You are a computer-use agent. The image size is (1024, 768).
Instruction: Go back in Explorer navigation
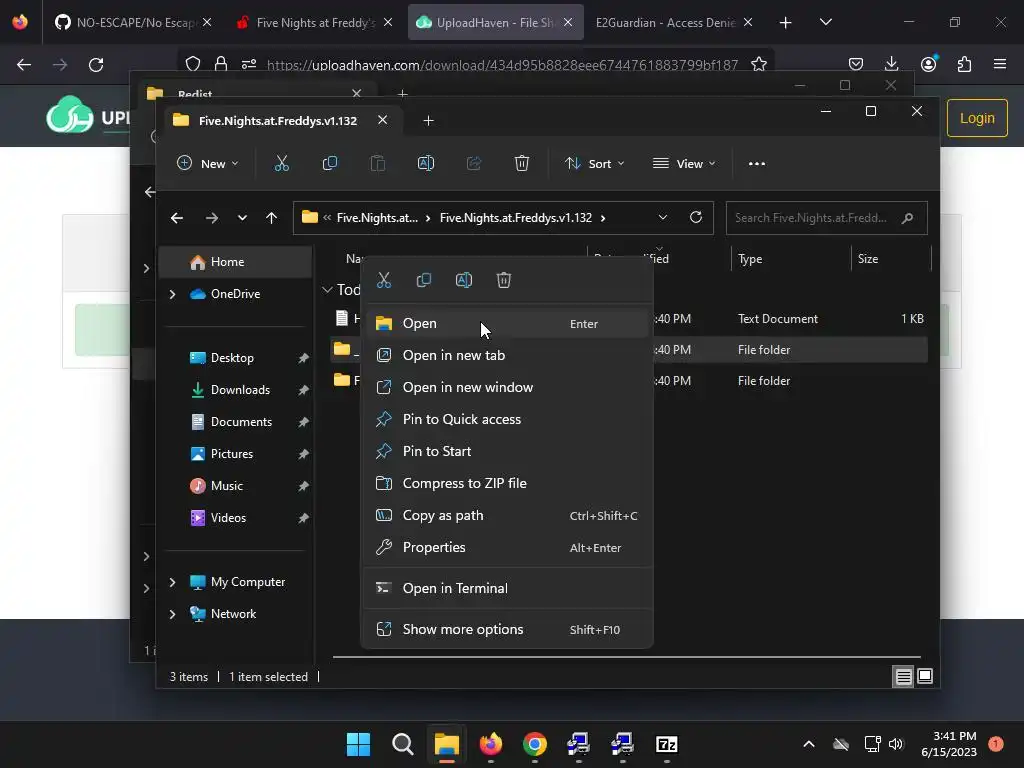(x=176, y=217)
